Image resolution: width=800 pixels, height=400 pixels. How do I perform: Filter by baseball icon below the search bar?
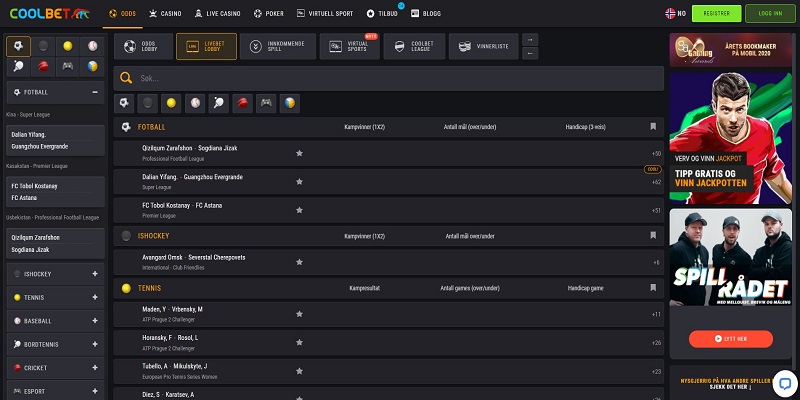(x=195, y=103)
